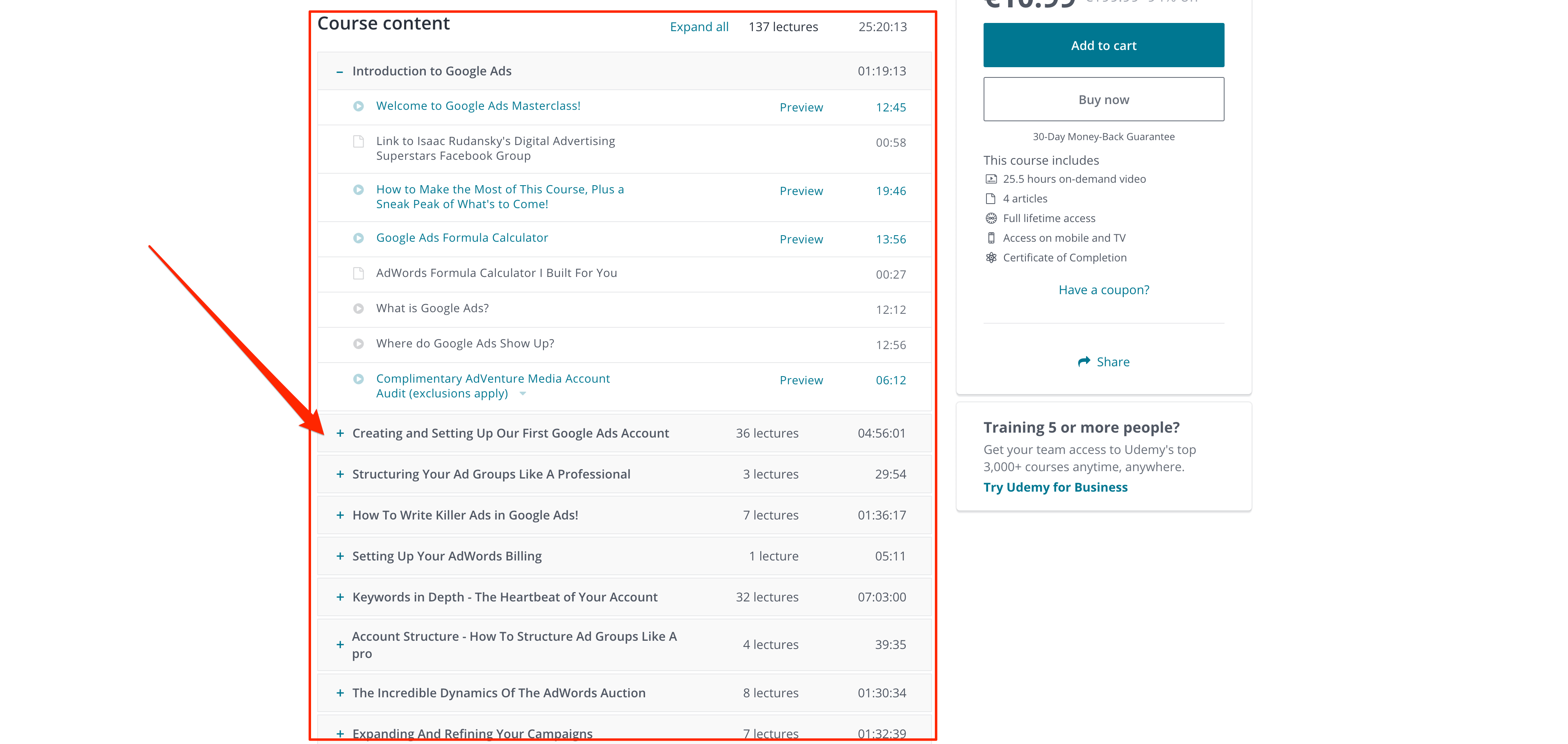This screenshot has height=744, width=1568.
Task: Click Full lifetime access text
Action: 1049,218
